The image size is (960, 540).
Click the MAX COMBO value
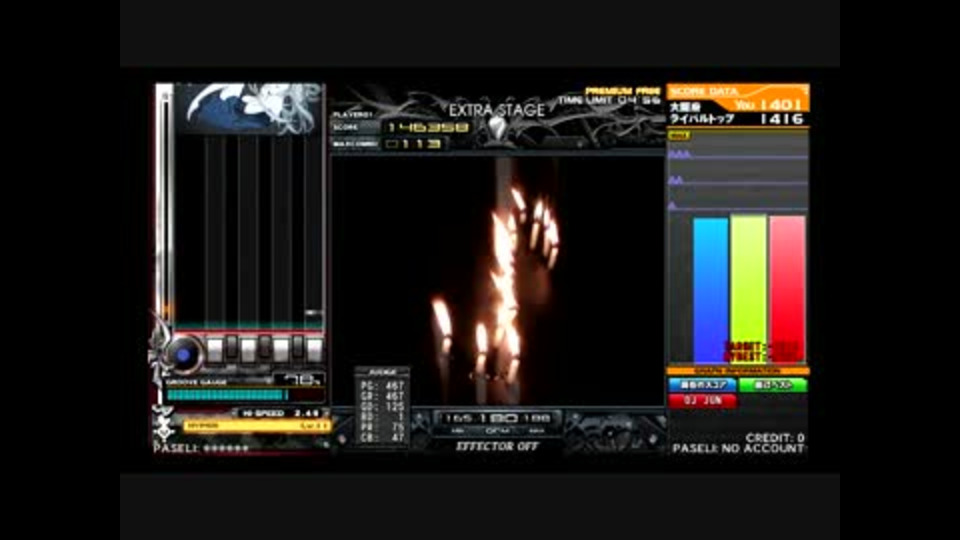click(414, 144)
